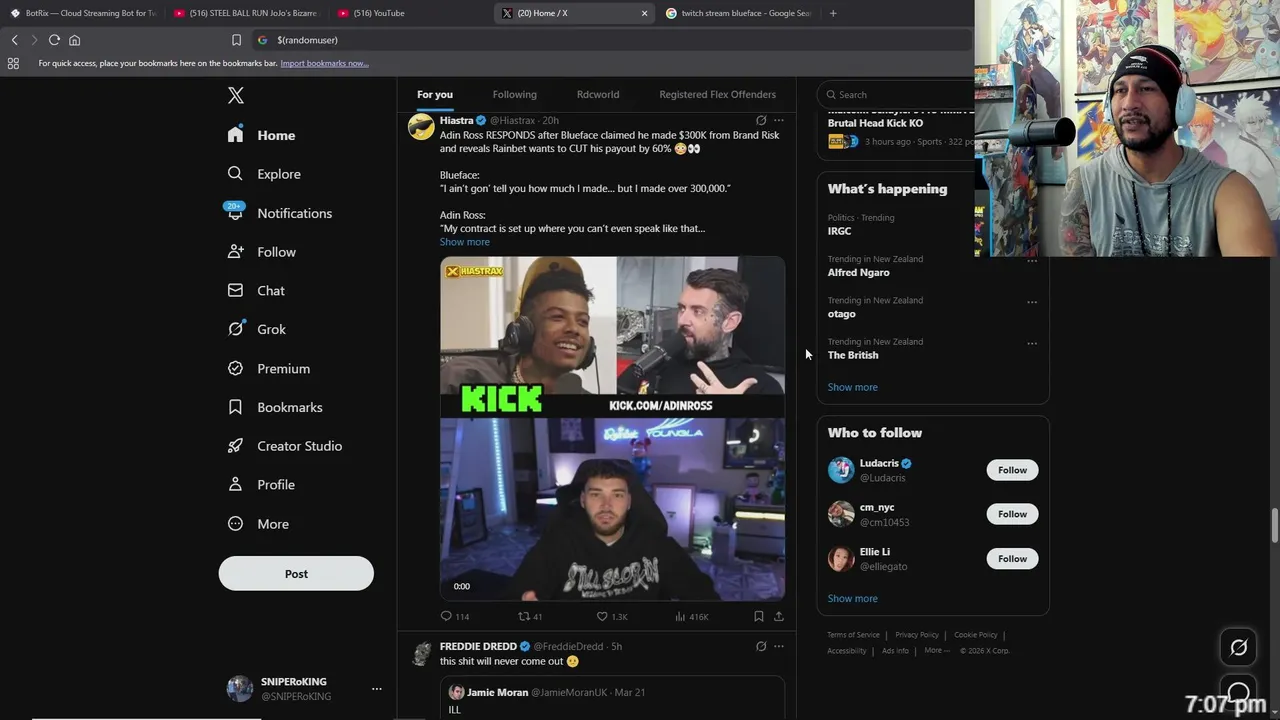Click Grok icon on Hiastra post
Viewport: 1280px width, 720px height.
pos(761,120)
